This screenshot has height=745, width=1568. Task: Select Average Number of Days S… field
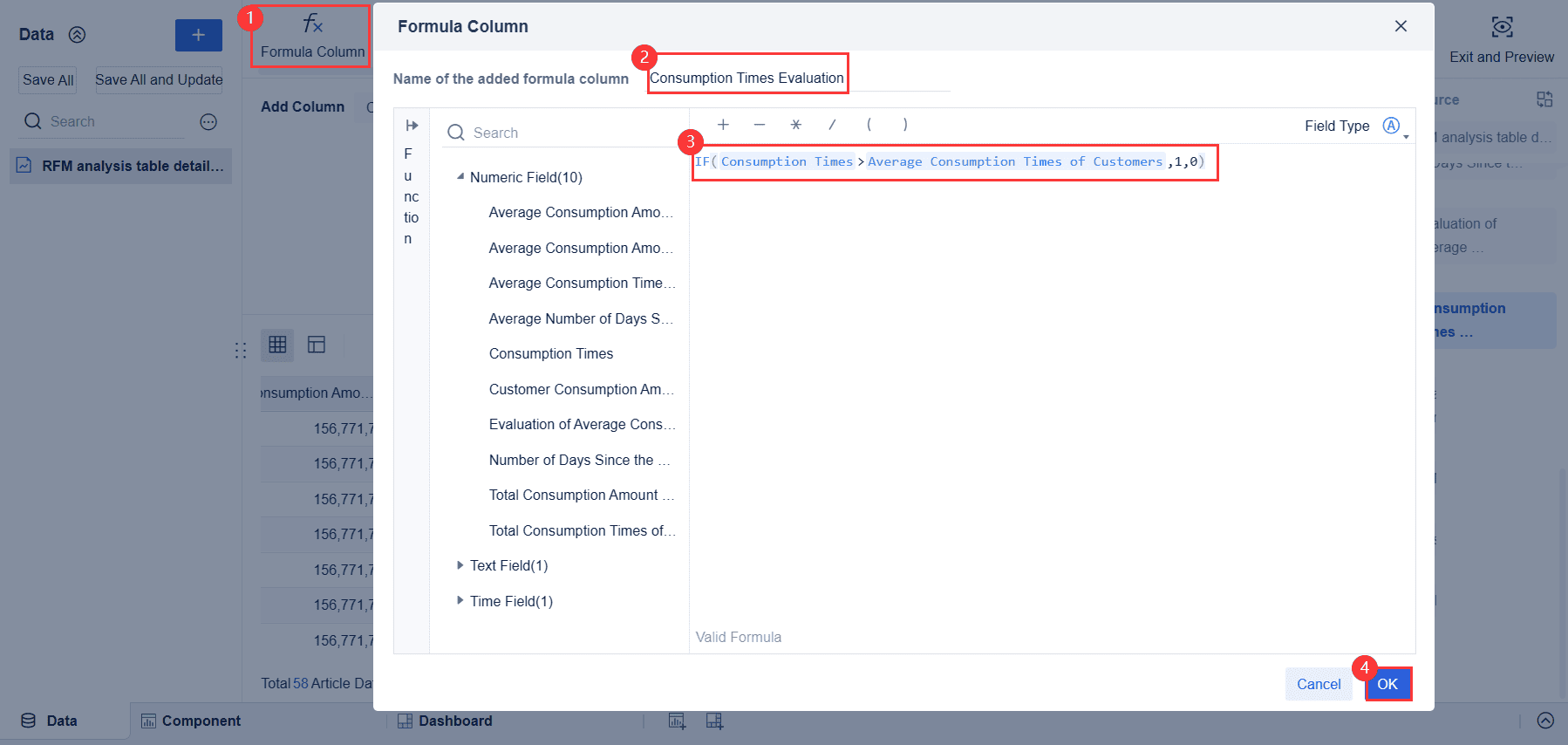(582, 318)
